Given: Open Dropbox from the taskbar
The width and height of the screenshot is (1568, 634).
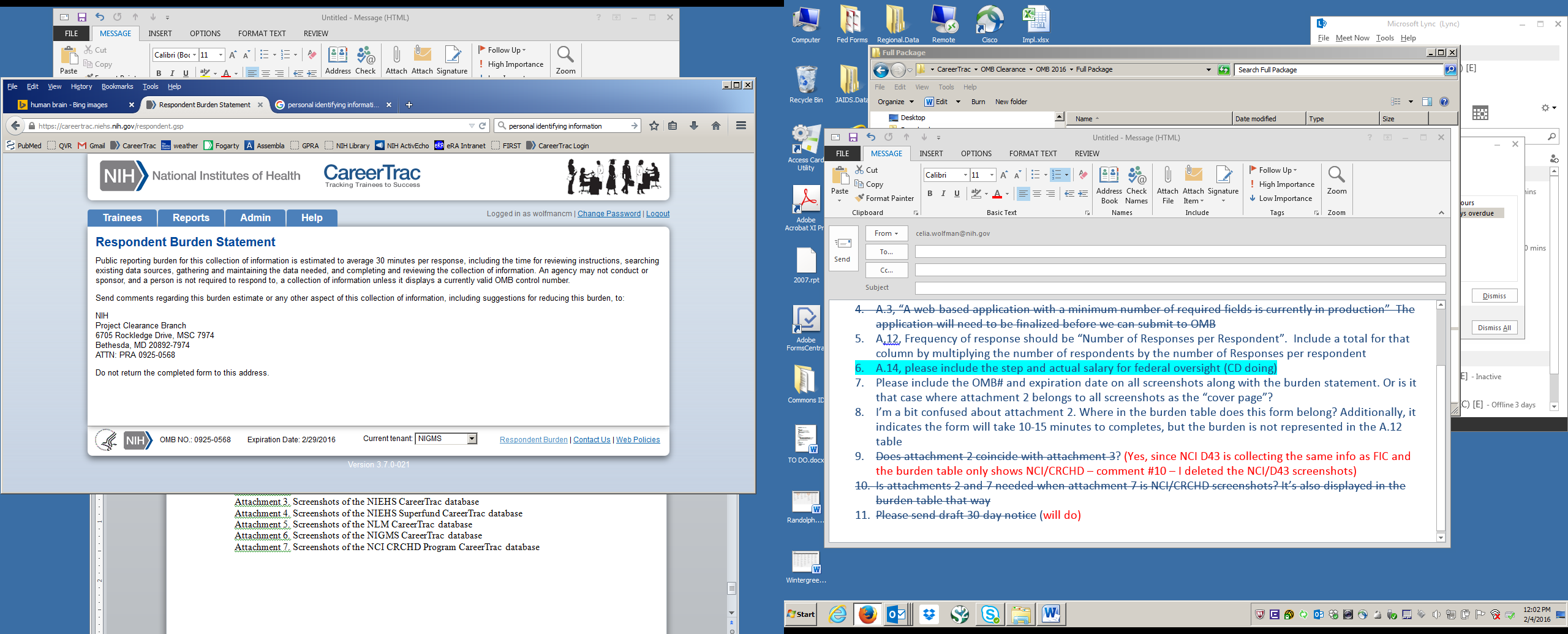Looking at the screenshot, I should [x=929, y=614].
